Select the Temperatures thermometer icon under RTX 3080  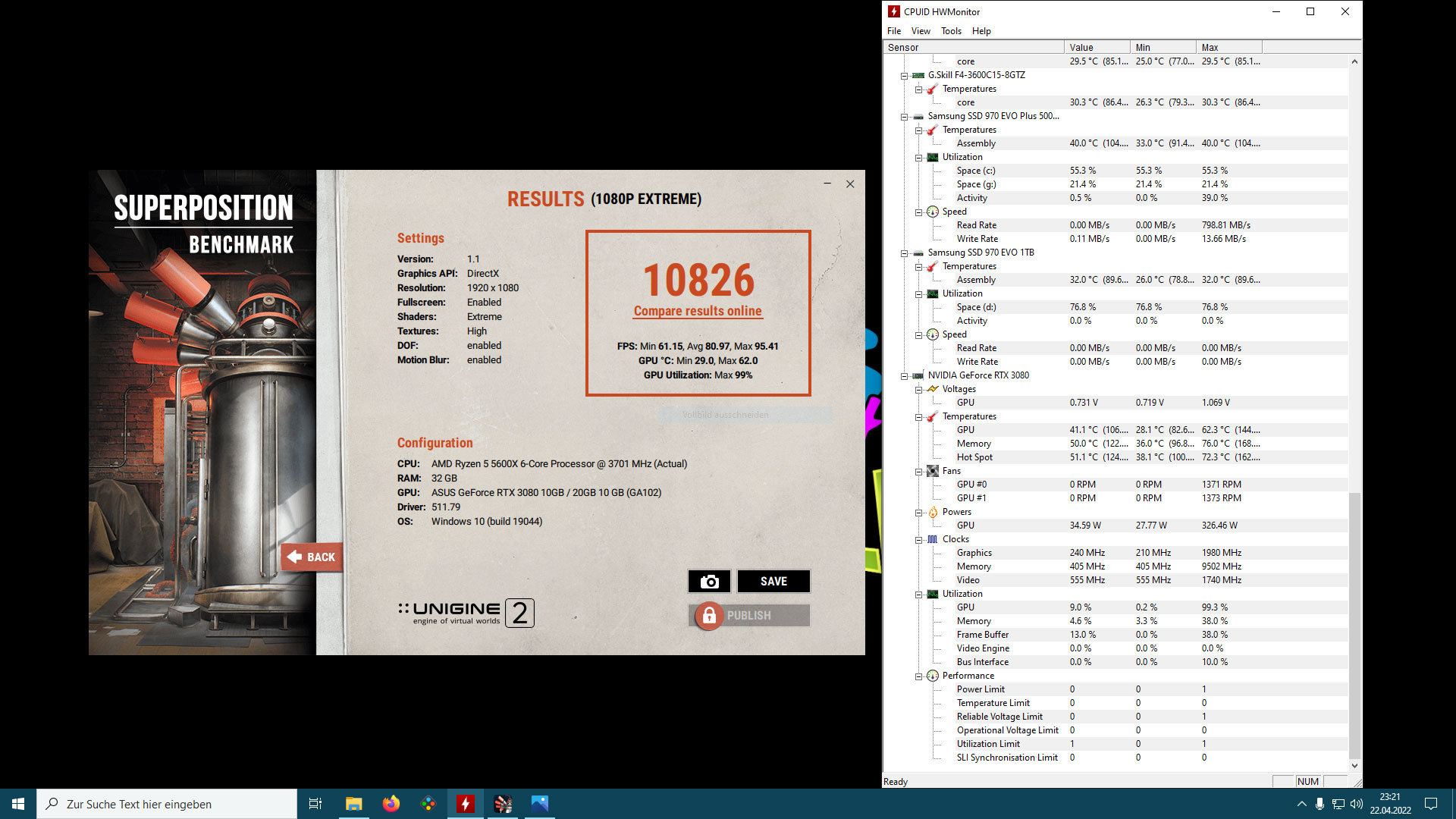[933, 416]
